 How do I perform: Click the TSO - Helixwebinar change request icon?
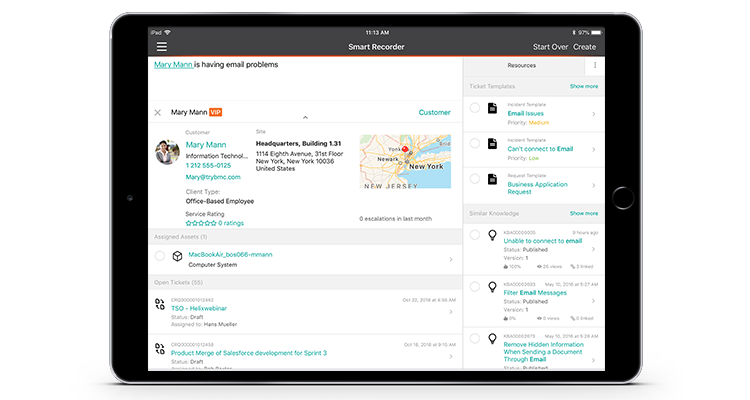tap(160, 306)
